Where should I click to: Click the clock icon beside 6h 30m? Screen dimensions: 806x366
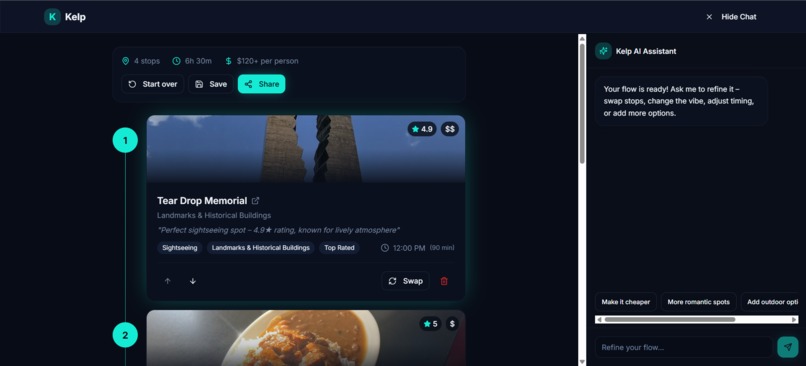(176, 61)
